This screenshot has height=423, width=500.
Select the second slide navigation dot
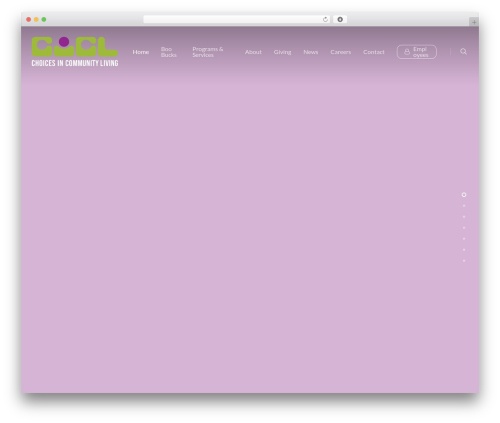(464, 206)
